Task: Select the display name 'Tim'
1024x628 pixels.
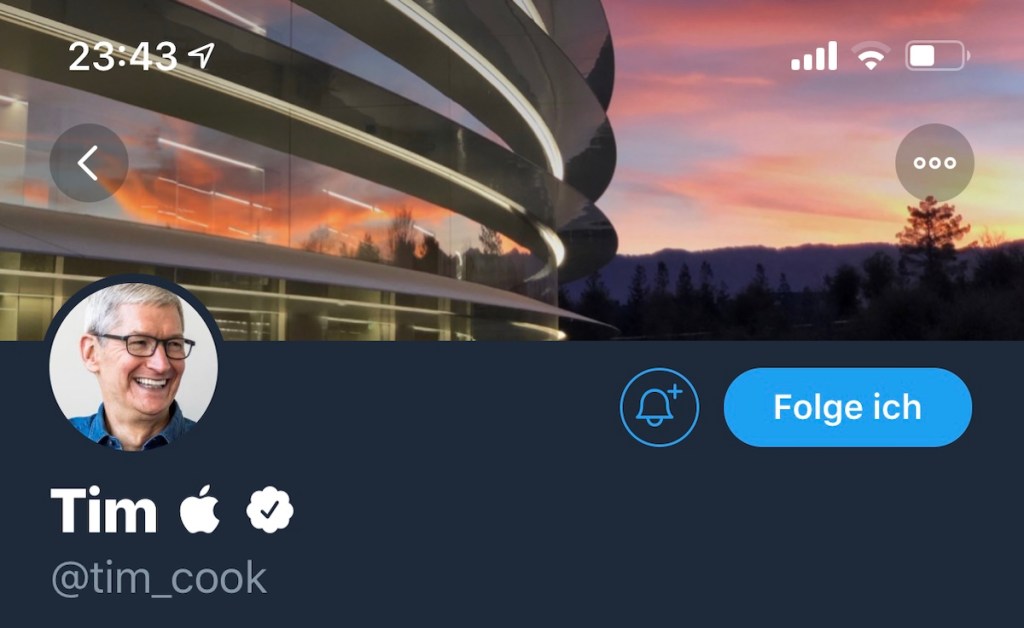Action: (104, 510)
